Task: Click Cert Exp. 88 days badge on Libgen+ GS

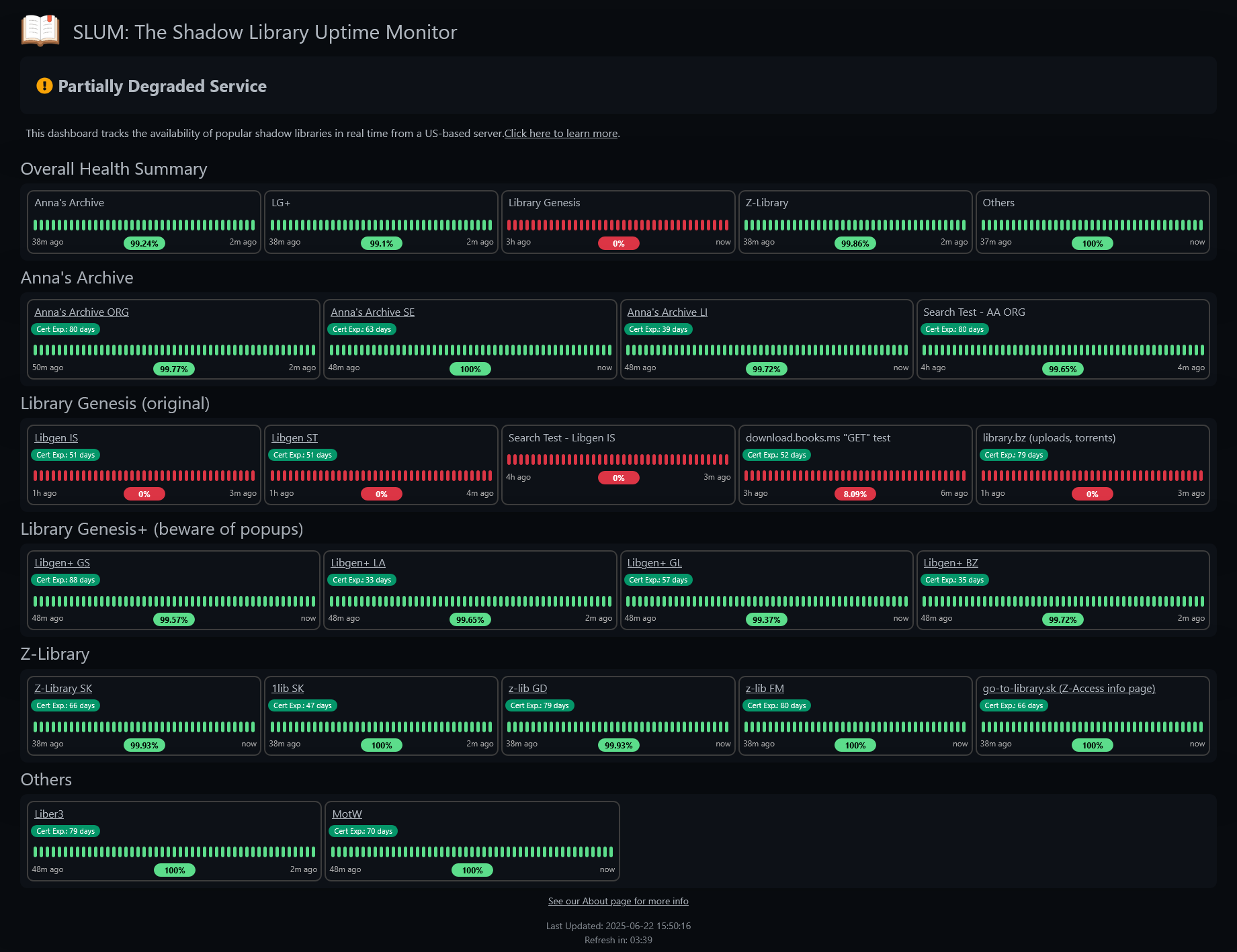Action: (x=65, y=580)
